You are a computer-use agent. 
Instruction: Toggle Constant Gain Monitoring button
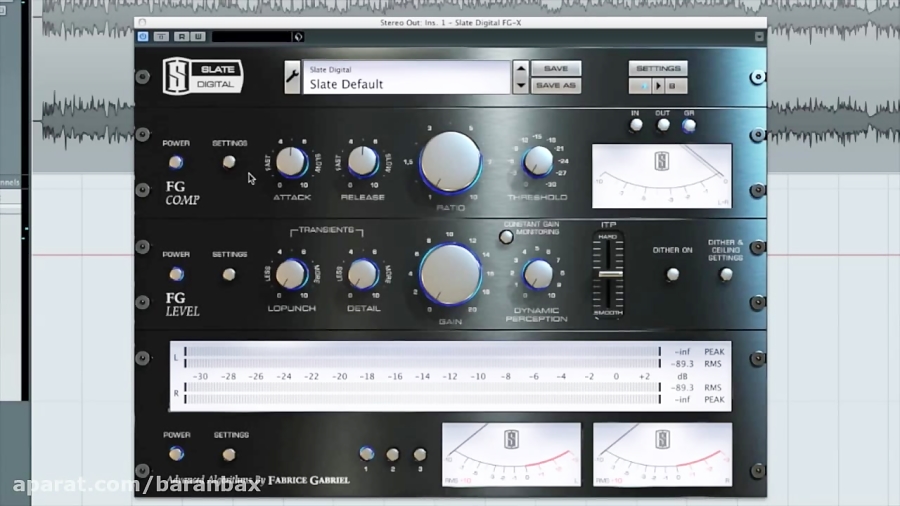(x=506, y=236)
